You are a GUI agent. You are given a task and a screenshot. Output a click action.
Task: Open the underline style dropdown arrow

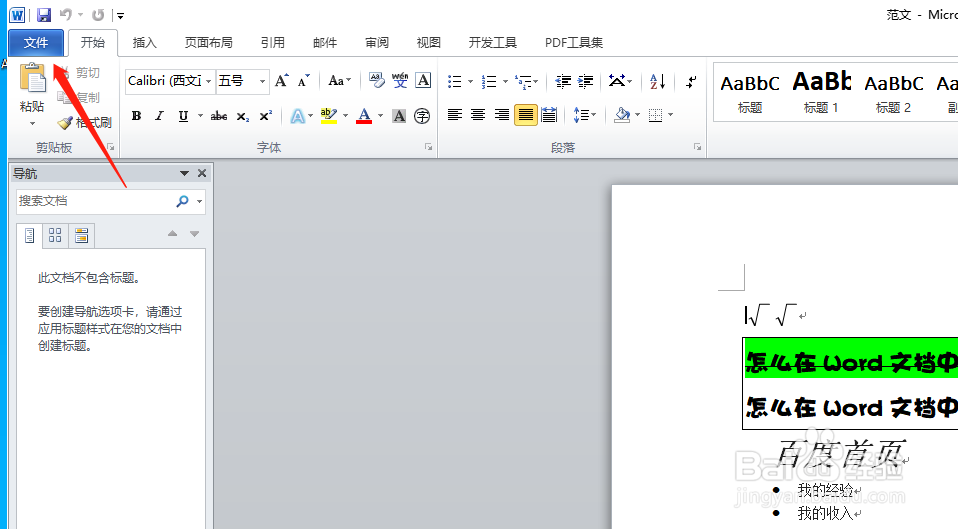tap(199, 116)
